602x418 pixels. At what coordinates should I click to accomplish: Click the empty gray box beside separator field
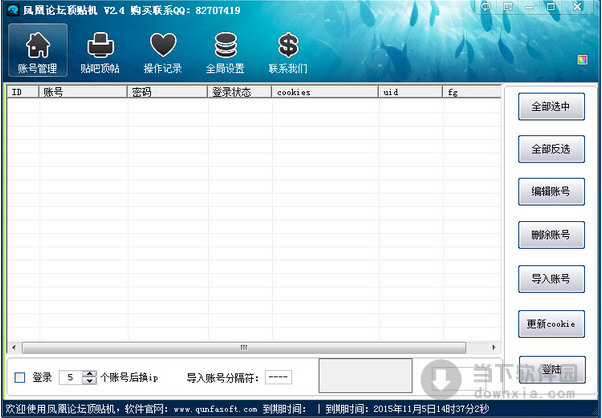[366, 375]
